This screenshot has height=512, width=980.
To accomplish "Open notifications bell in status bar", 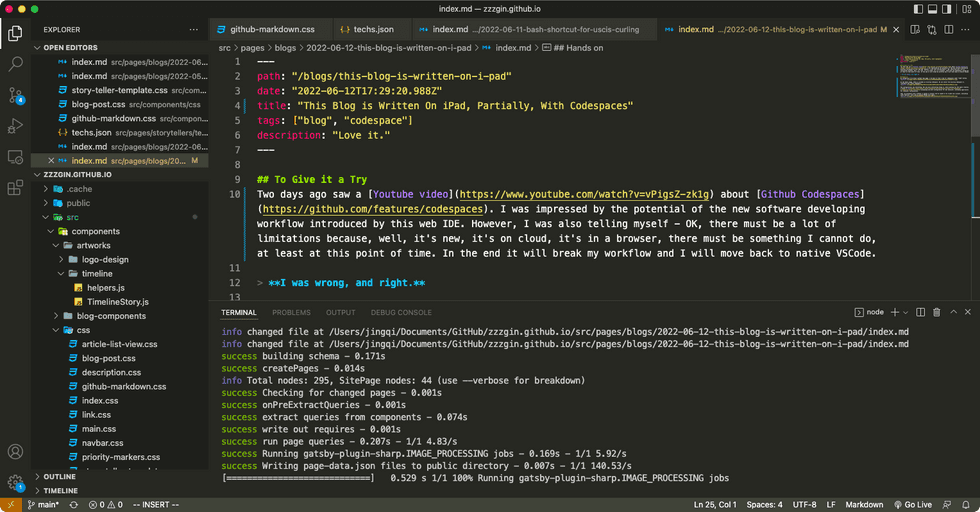I will tap(966, 504).
